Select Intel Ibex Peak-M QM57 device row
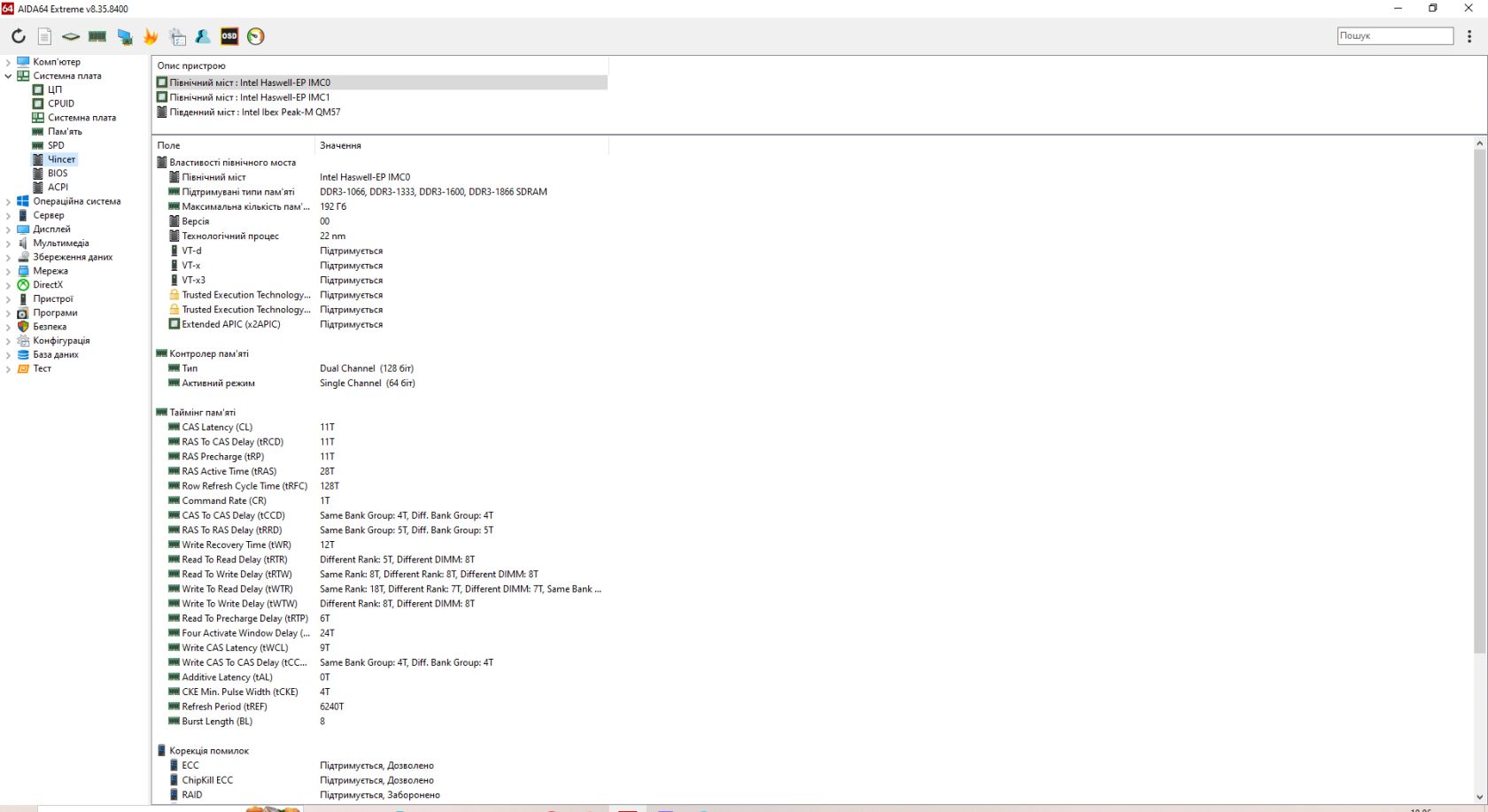Screen dimensions: 1488x812 pos(381,112)
